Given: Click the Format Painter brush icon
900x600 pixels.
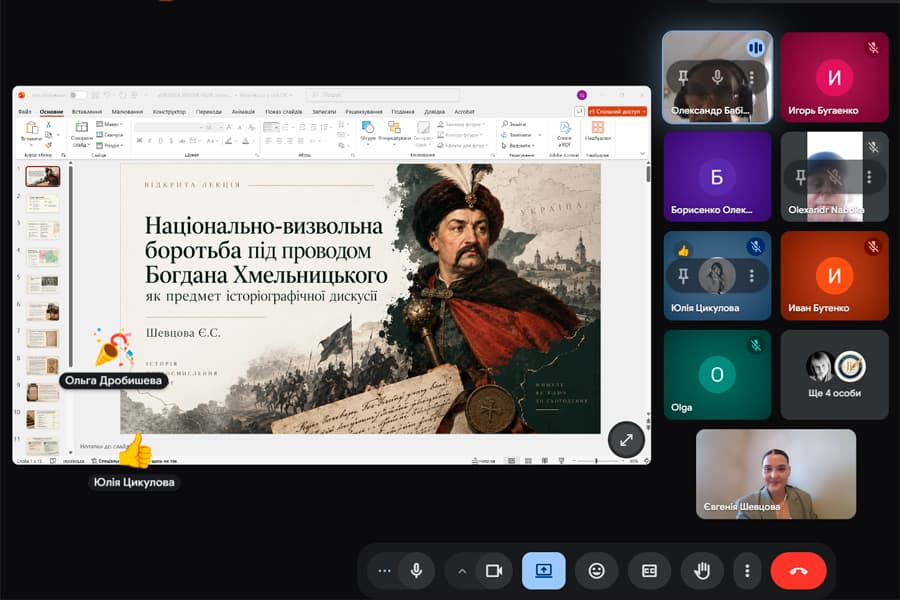Looking at the screenshot, I should pos(49,145).
